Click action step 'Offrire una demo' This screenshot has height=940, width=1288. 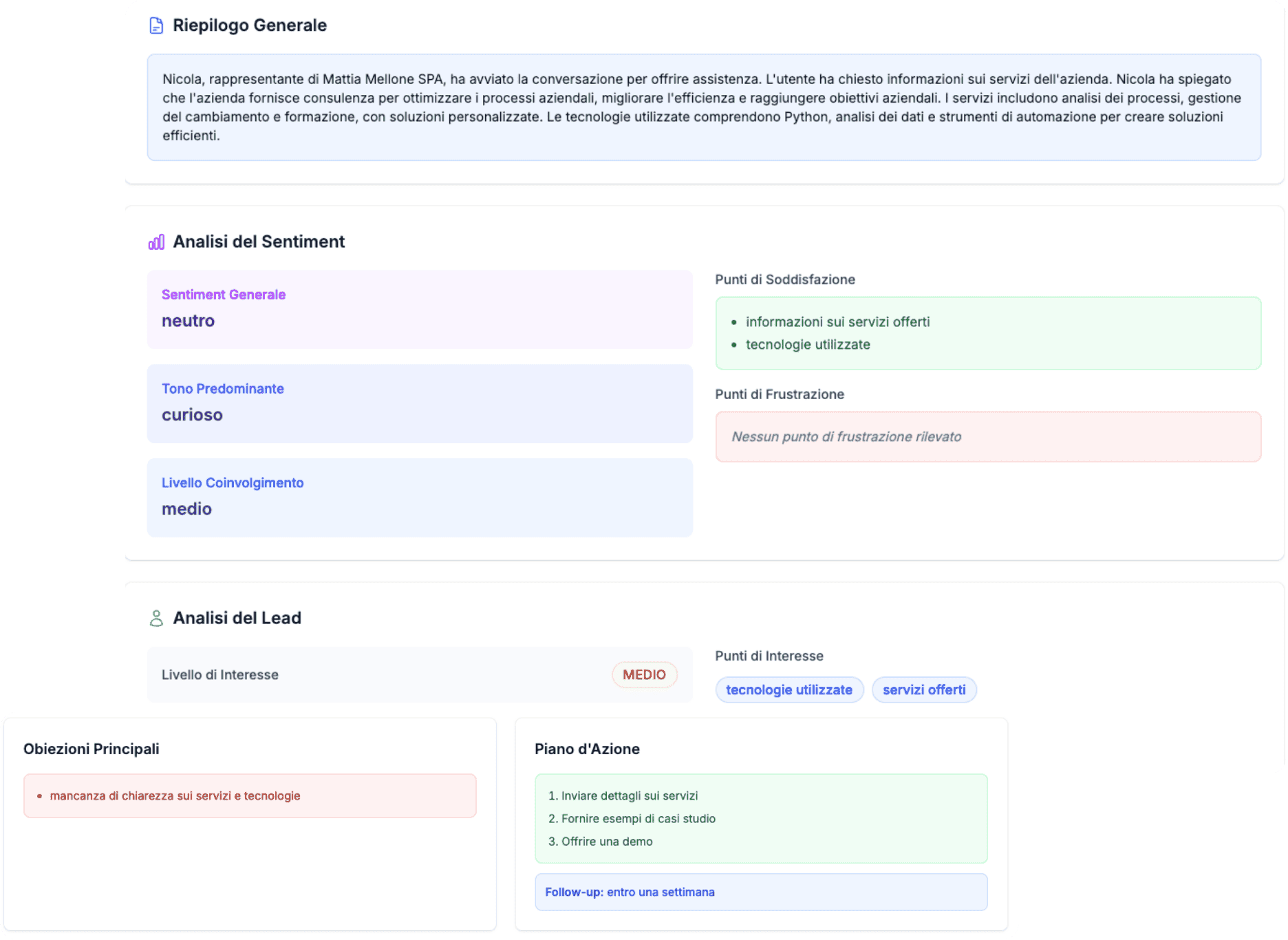pyautogui.click(x=606, y=841)
